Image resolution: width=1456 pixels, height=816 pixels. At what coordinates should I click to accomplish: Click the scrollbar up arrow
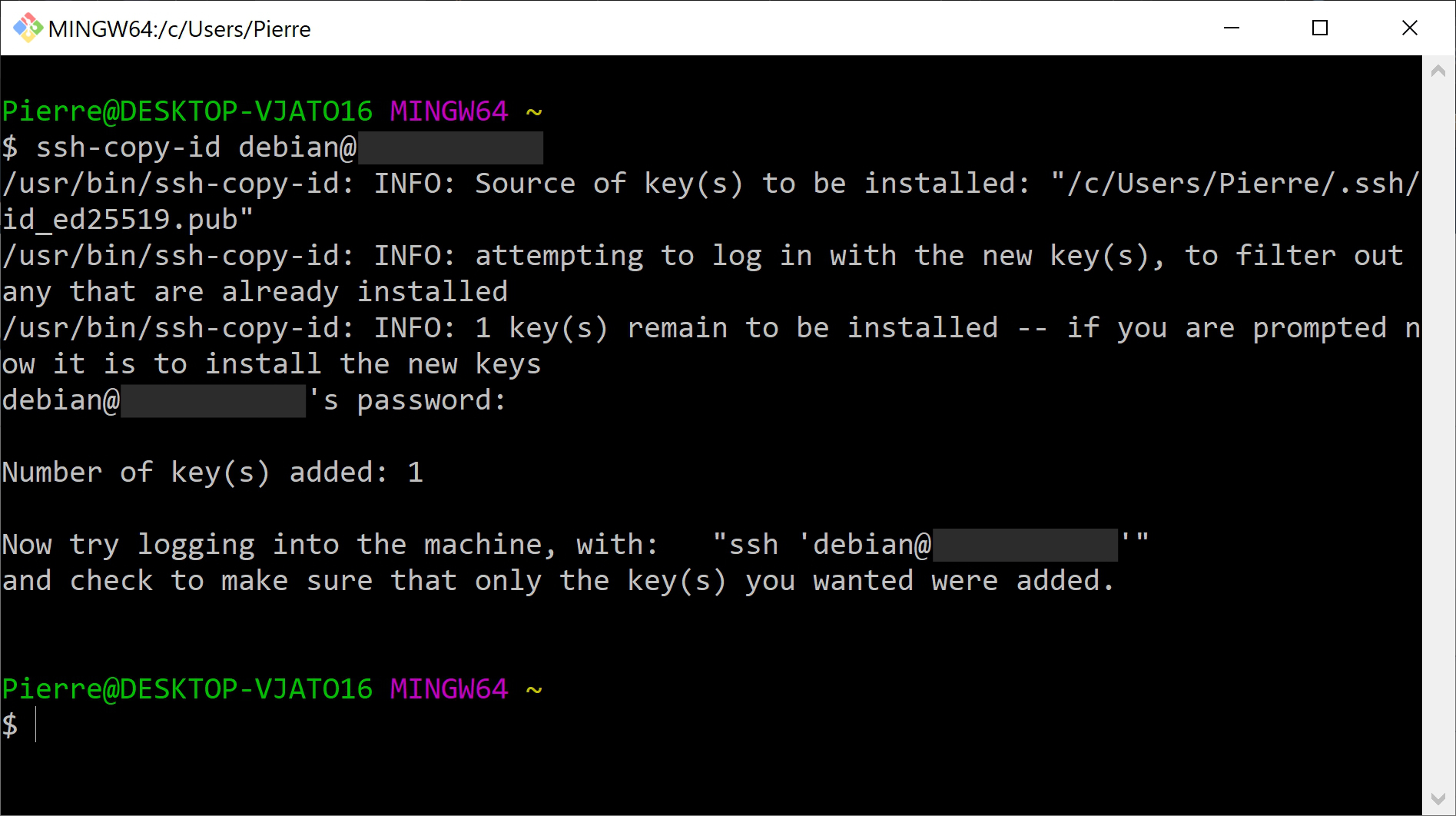point(1438,71)
